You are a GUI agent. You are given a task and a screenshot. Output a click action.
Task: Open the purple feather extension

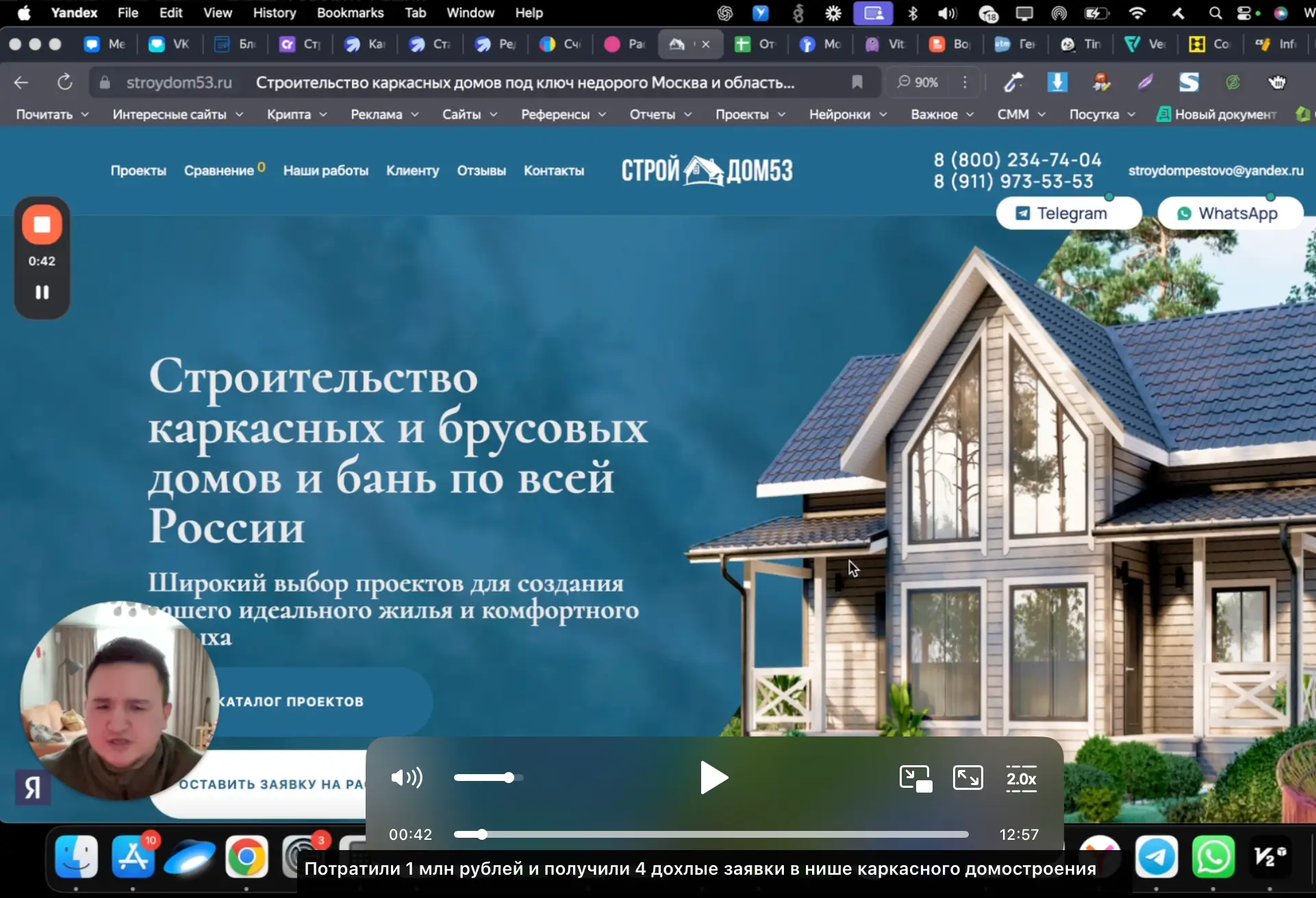pyautogui.click(x=1145, y=82)
